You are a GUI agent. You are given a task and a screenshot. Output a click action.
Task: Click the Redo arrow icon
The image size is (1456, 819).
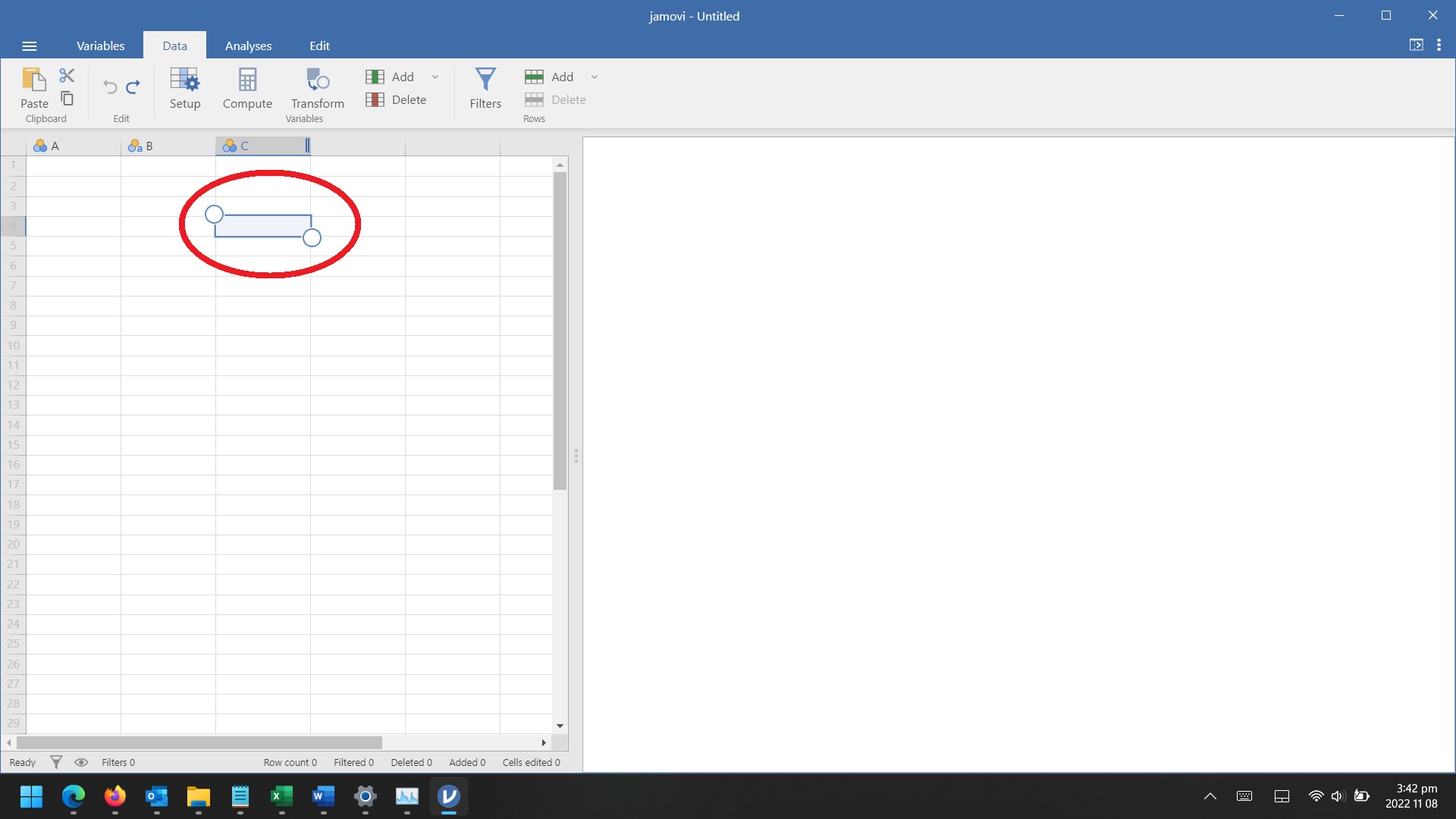pos(133,87)
